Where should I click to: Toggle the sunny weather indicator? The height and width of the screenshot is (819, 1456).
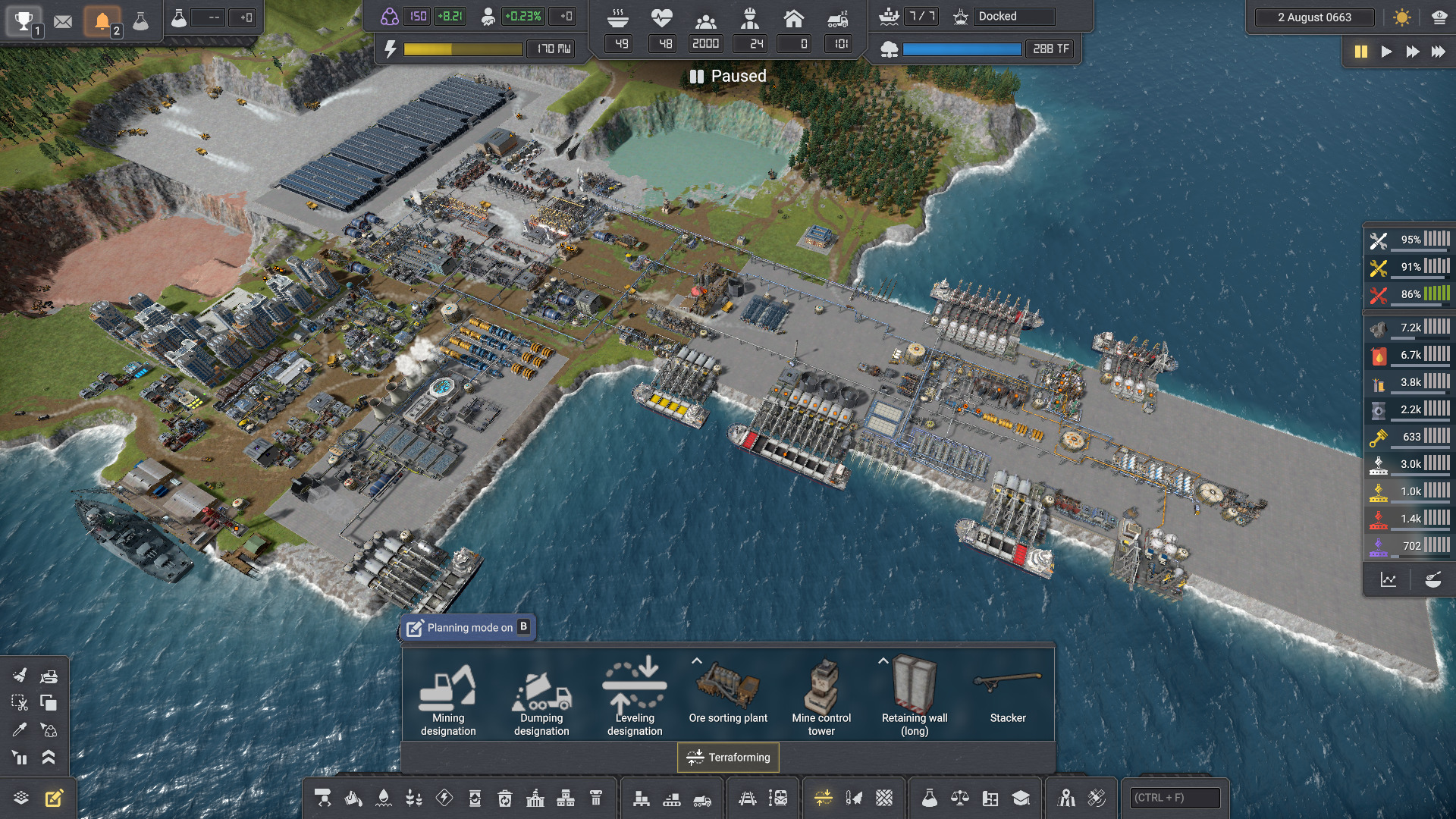(x=1402, y=17)
